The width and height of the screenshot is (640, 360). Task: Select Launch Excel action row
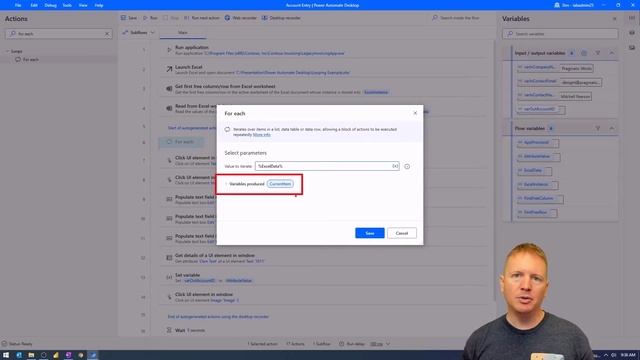(322, 70)
